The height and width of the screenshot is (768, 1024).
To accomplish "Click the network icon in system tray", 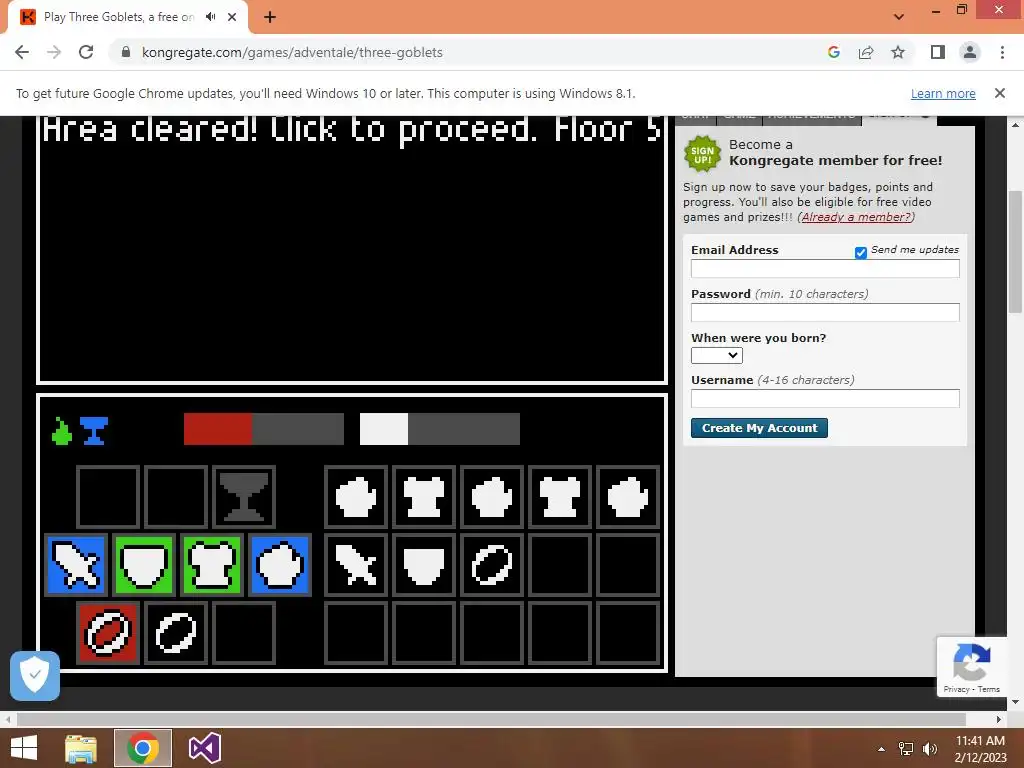I will [x=906, y=749].
